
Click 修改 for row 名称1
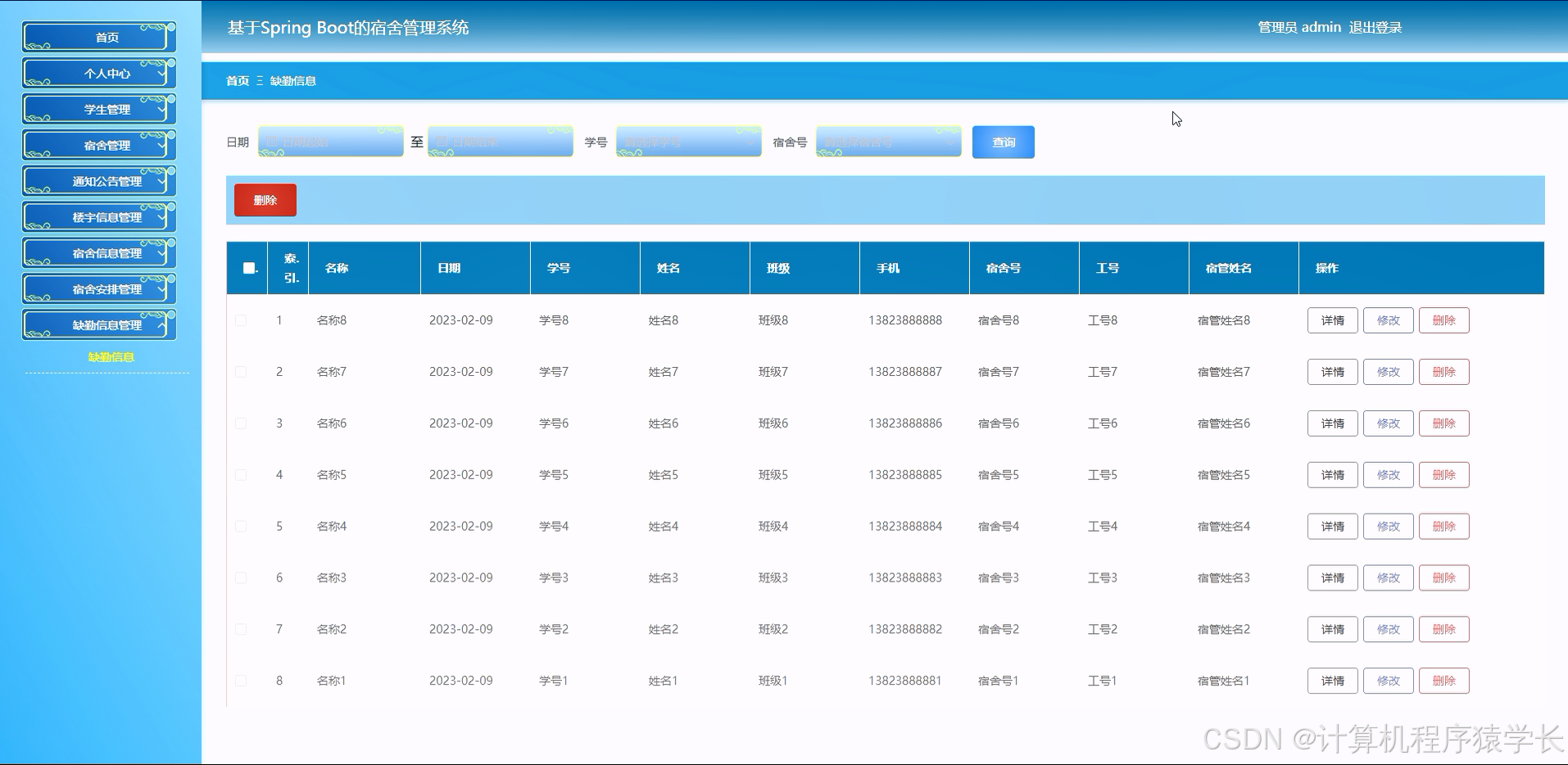(x=1388, y=681)
